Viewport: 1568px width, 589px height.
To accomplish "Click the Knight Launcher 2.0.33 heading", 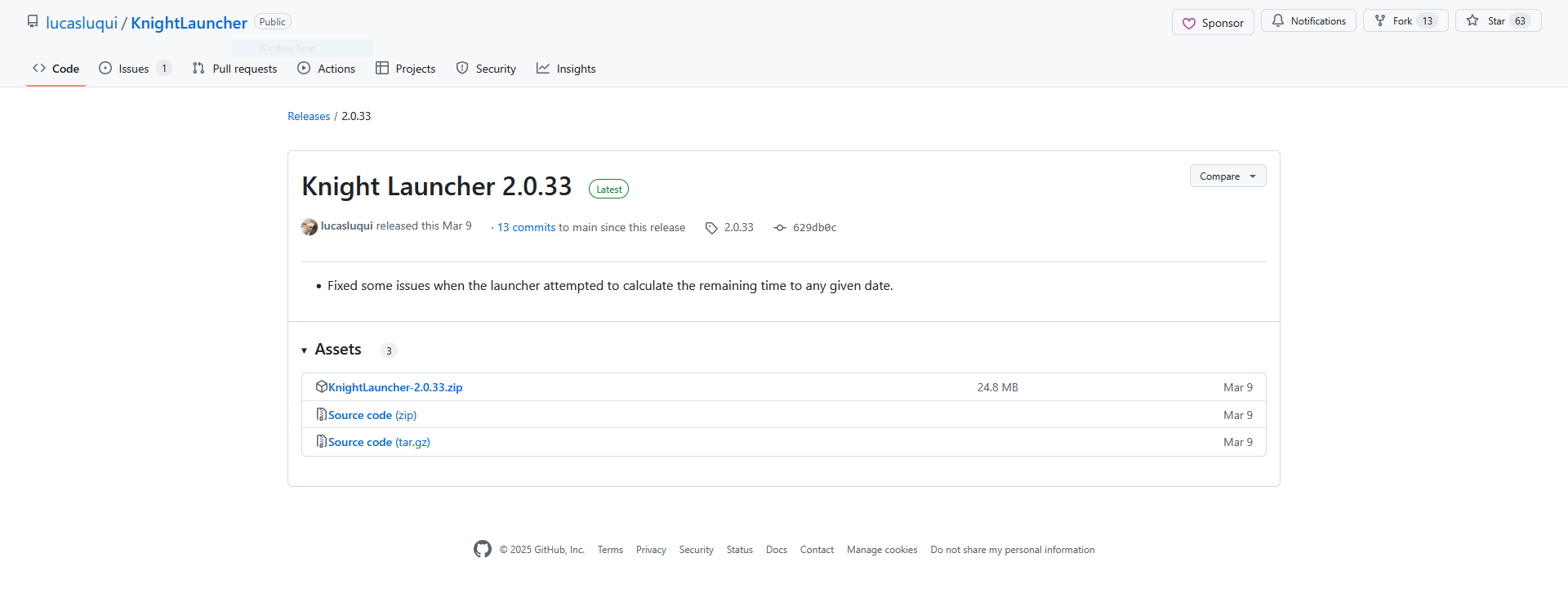I will tap(437, 186).
